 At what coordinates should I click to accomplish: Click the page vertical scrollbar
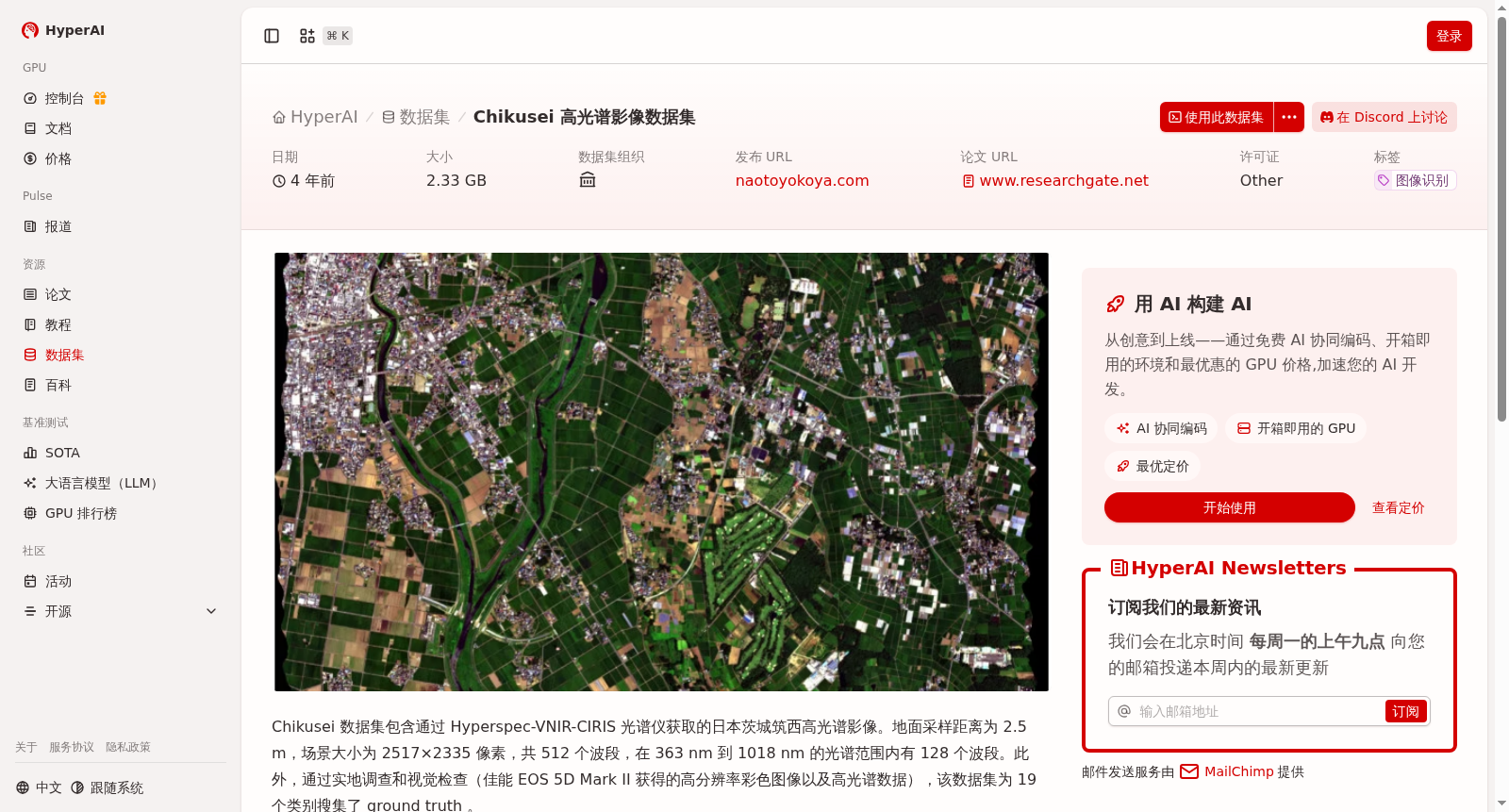tap(1501, 217)
